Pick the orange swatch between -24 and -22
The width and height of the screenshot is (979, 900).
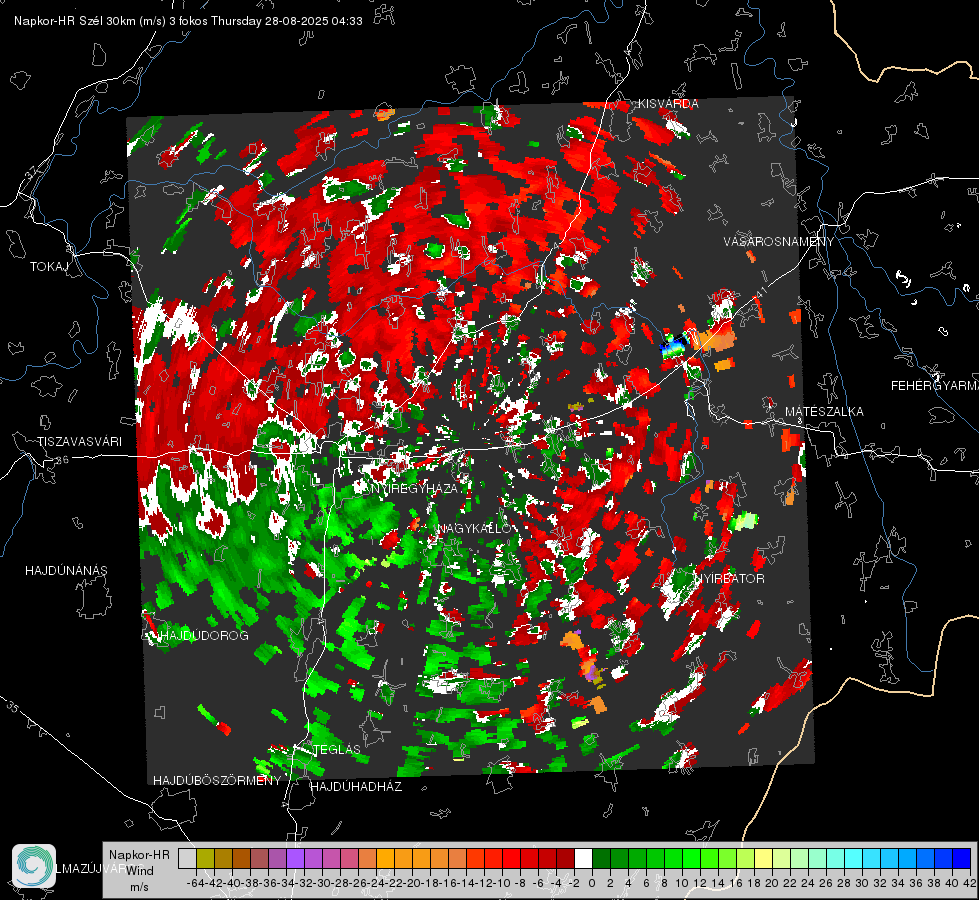[x=386, y=858]
